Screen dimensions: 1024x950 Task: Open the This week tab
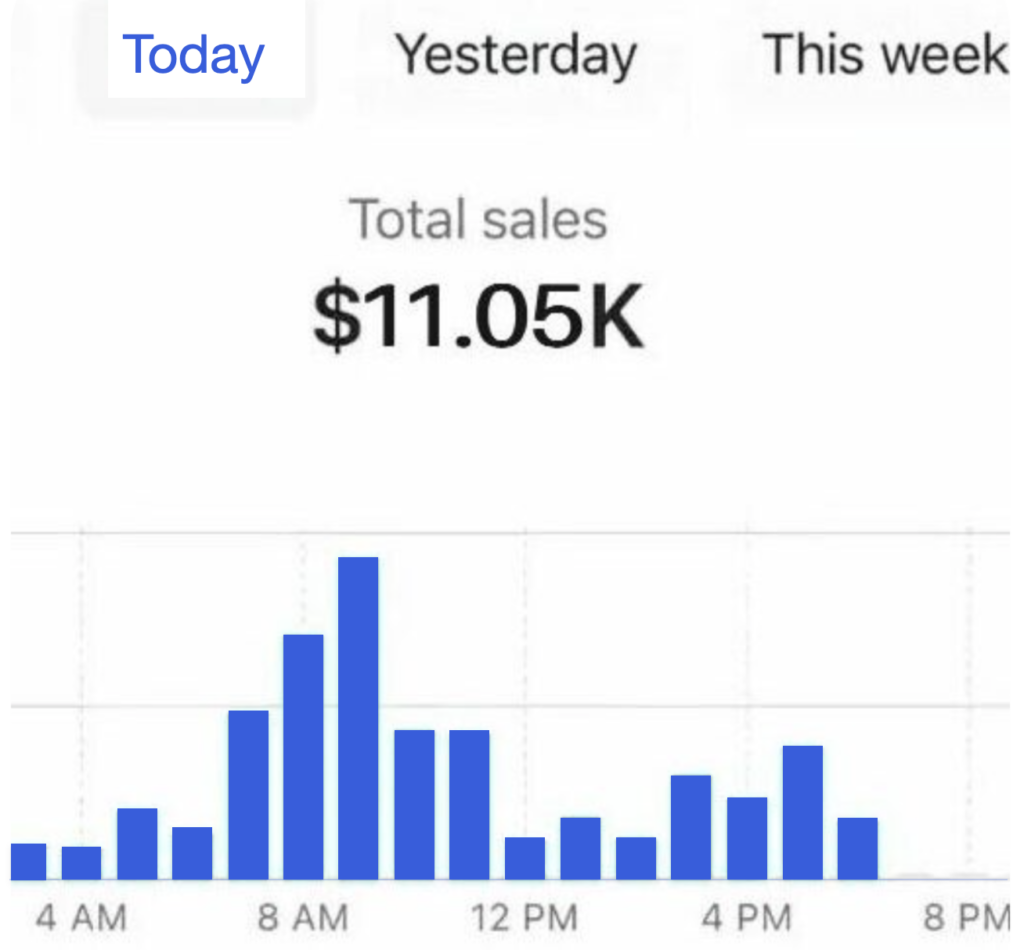(x=886, y=54)
